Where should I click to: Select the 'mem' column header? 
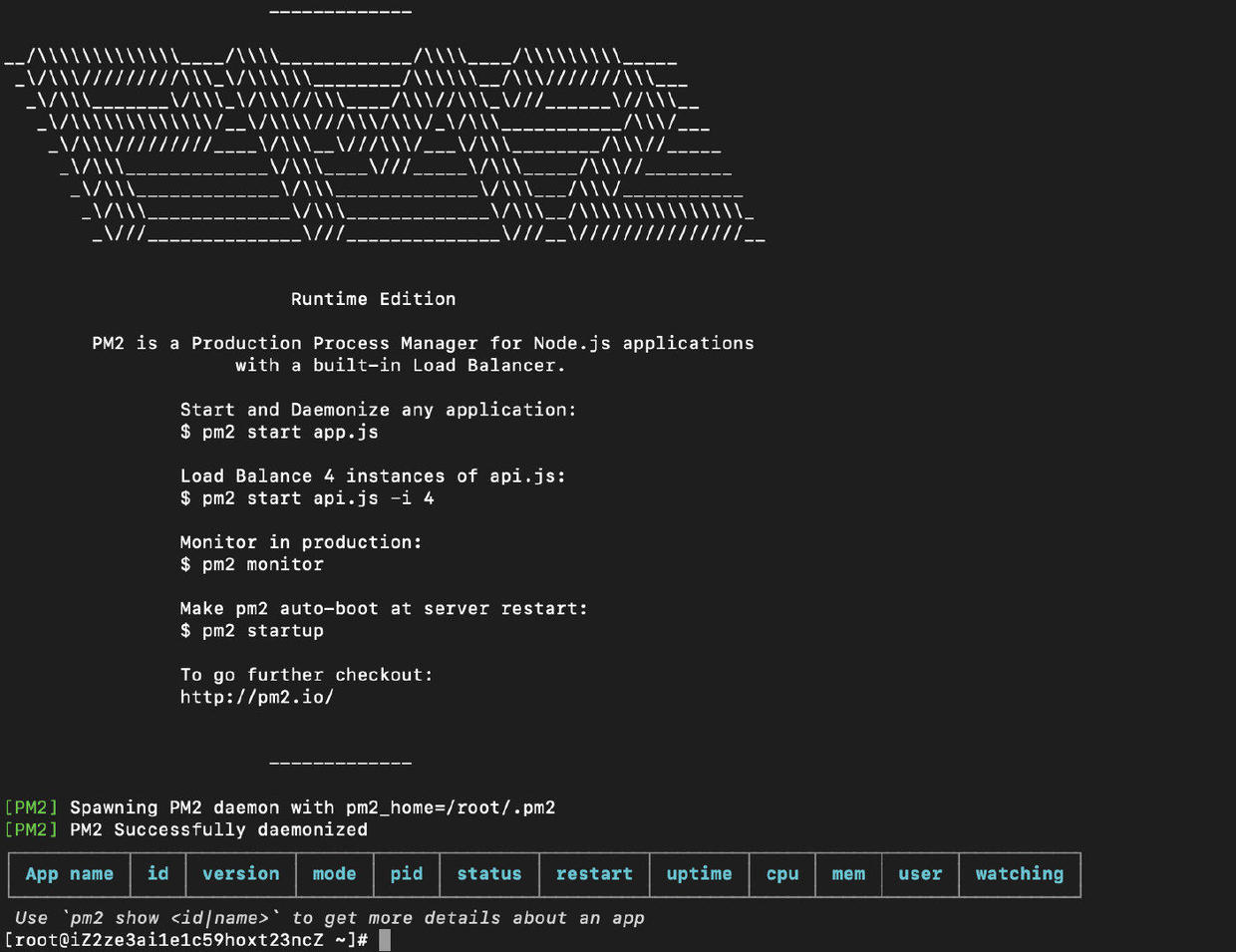point(848,873)
